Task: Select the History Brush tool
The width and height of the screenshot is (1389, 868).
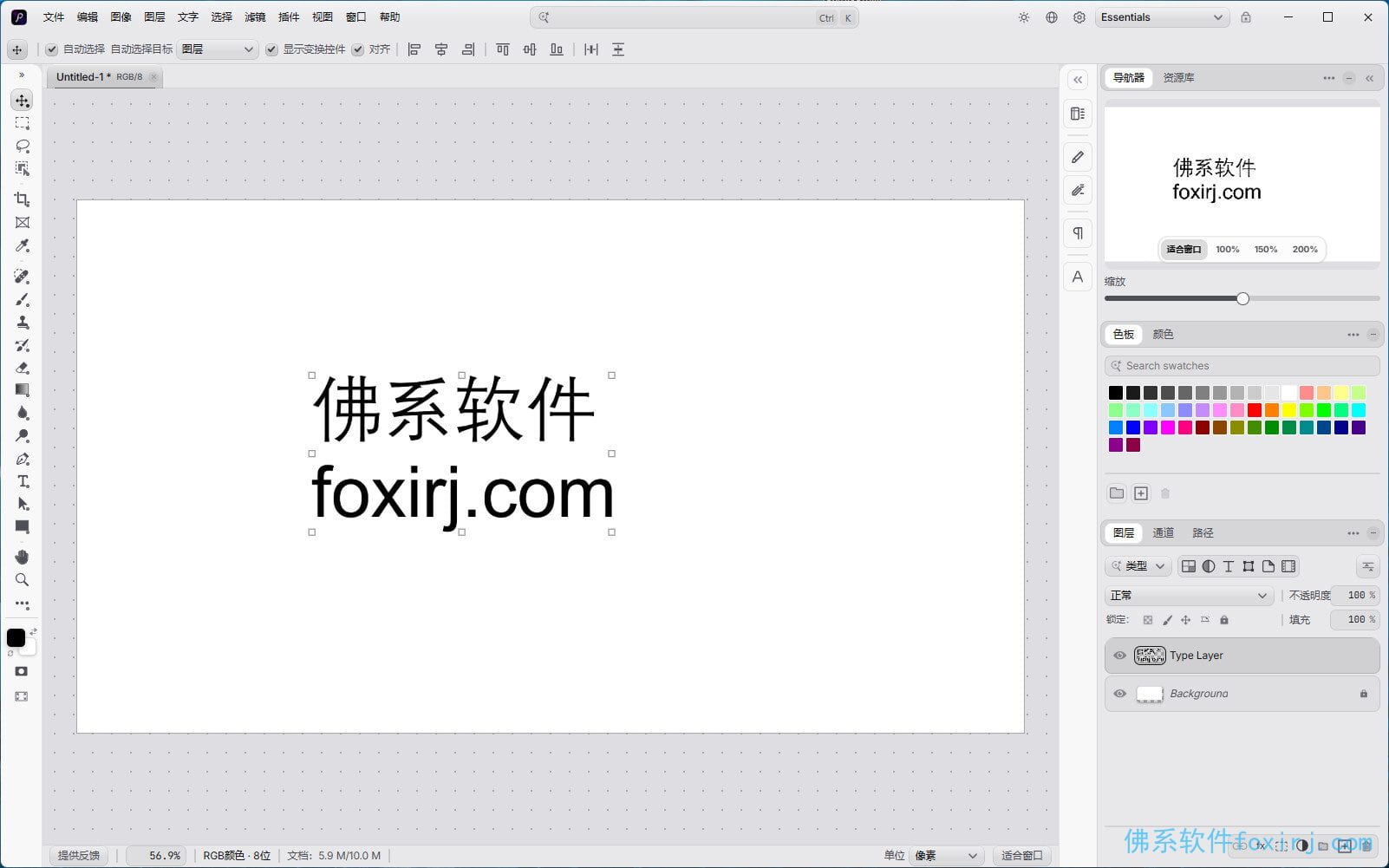Action: tap(23, 345)
